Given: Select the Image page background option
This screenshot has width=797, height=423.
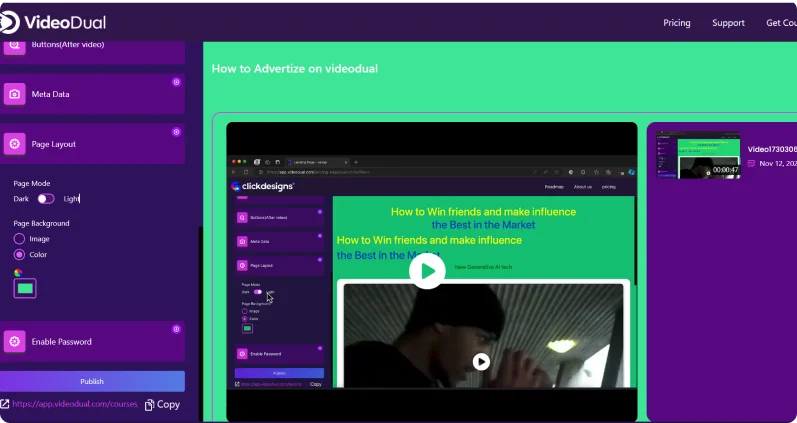Looking at the screenshot, I should coord(19,239).
